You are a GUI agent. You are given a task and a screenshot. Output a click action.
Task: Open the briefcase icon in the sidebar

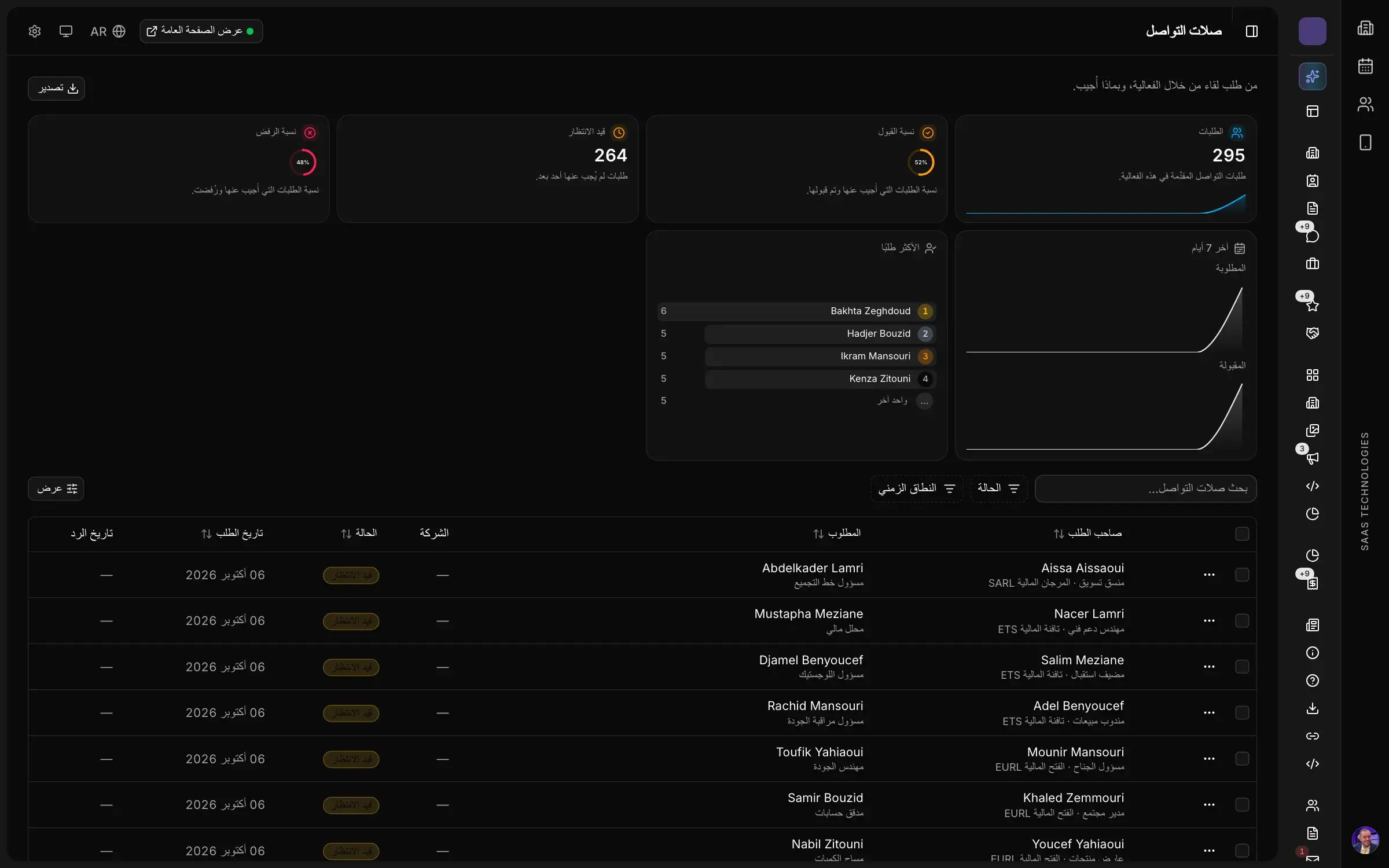pos(1313,264)
